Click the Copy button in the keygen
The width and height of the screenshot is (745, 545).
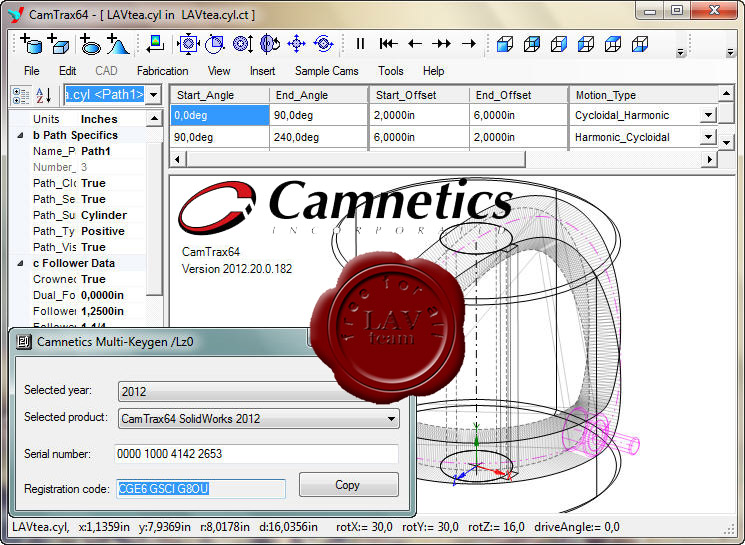coord(348,485)
